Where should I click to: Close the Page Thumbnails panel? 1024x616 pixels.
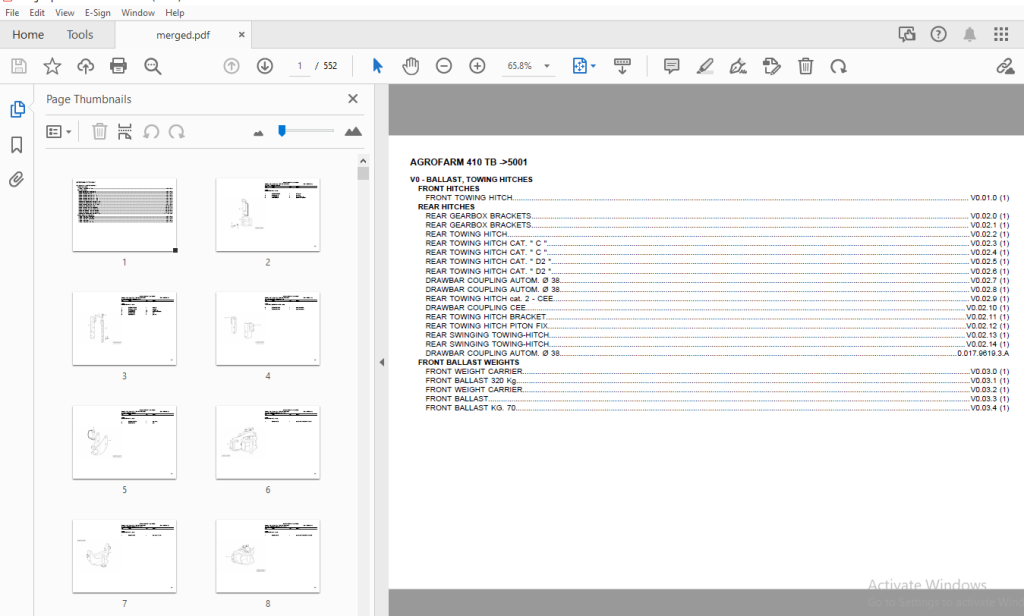click(x=353, y=99)
